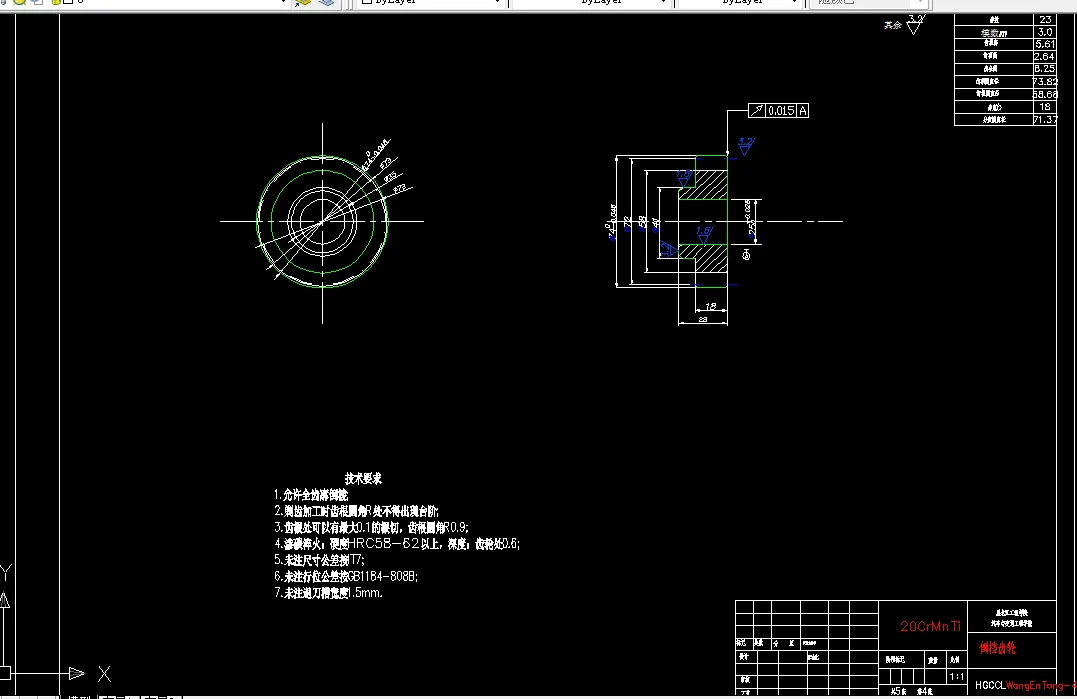Click gear table value 58.68
Image resolution: width=1077 pixels, height=699 pixels.
(x=1045, y=94)
